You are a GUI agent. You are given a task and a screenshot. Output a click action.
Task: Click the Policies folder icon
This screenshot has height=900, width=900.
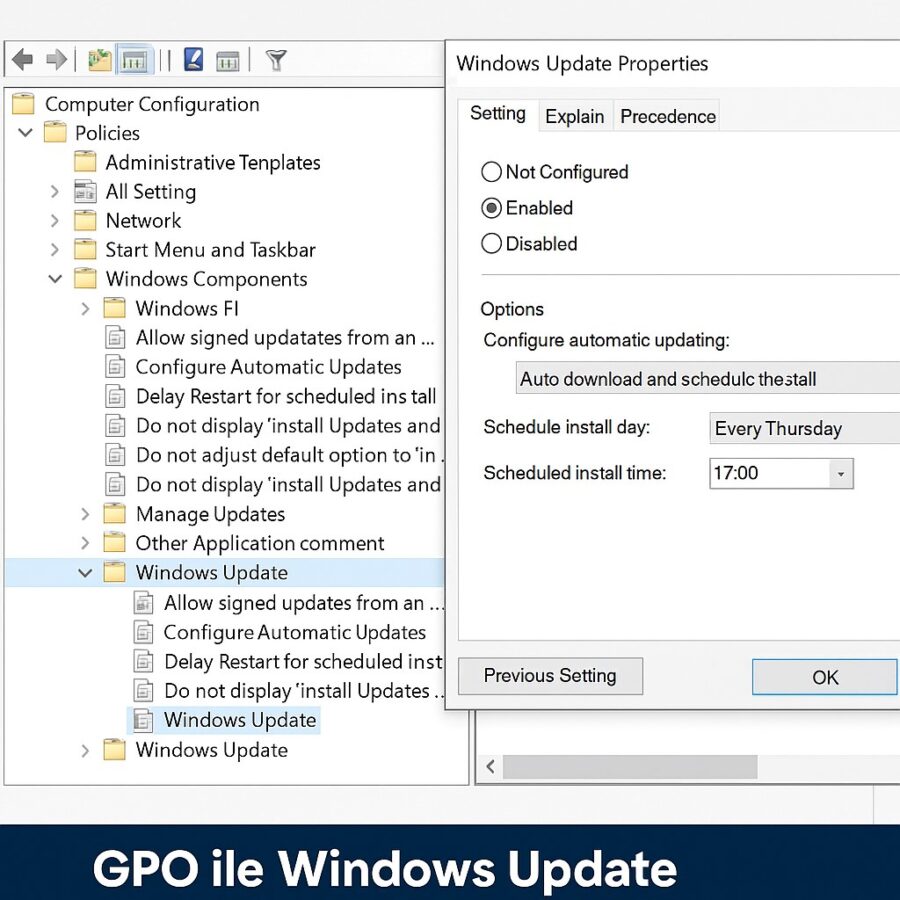(x=55, y=133)
